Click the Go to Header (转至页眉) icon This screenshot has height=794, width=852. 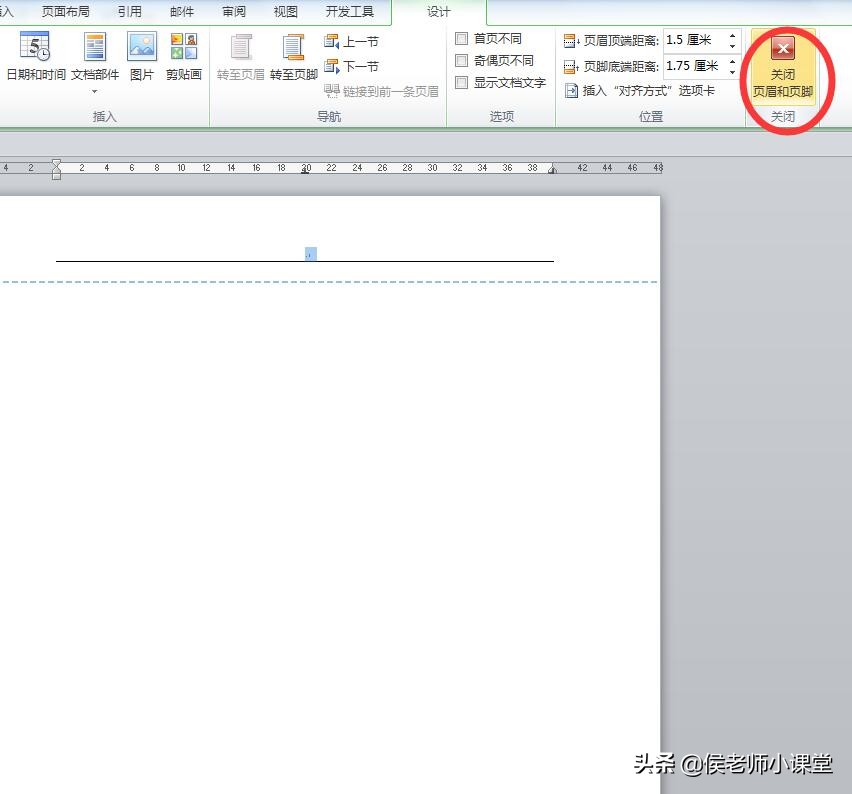tap(241, 47)
